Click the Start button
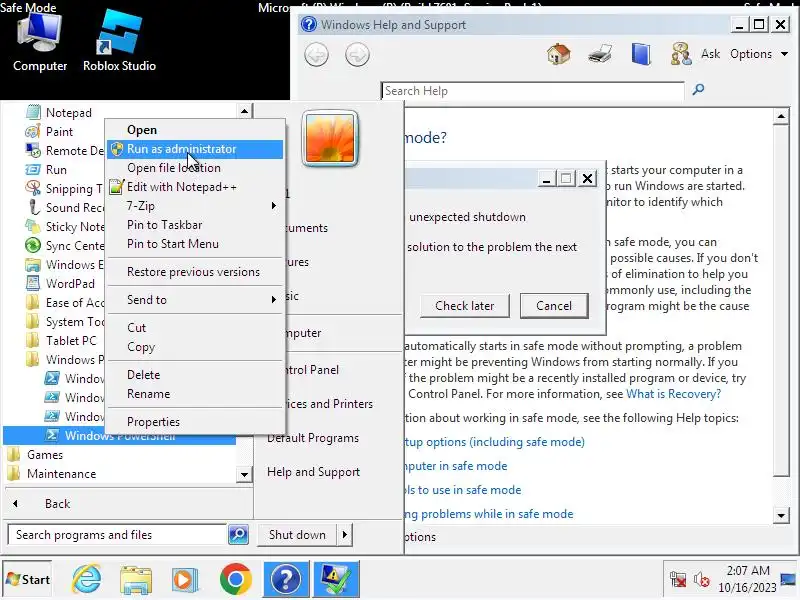Viewport: 800px width, 600px height. (x=28, y=579)
